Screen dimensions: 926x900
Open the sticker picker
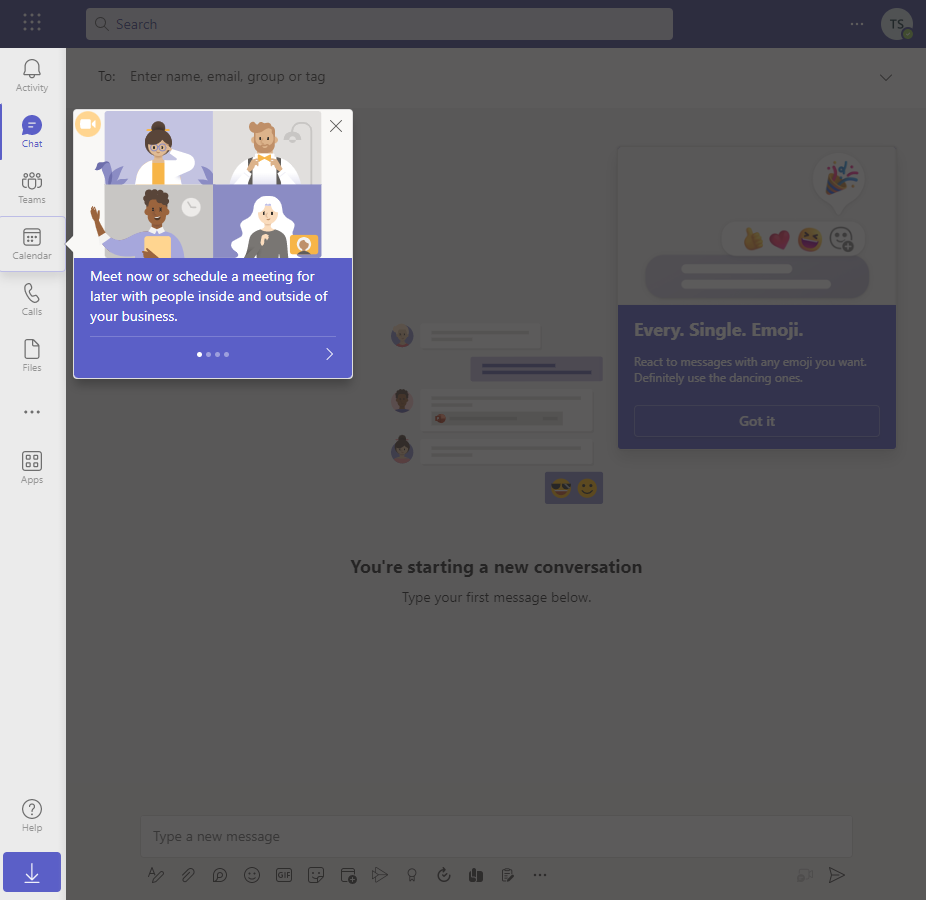316,875
